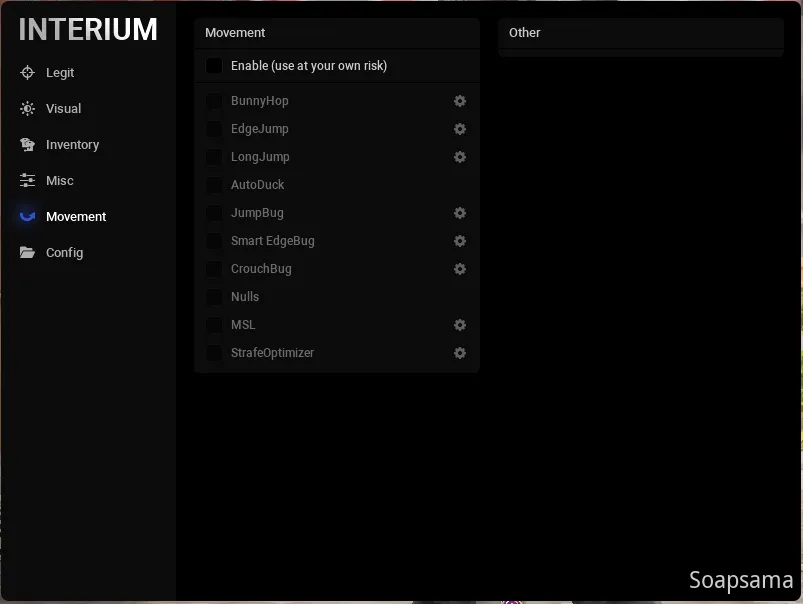
Task: Go to the Inventory tab
Action: (72, 145)
